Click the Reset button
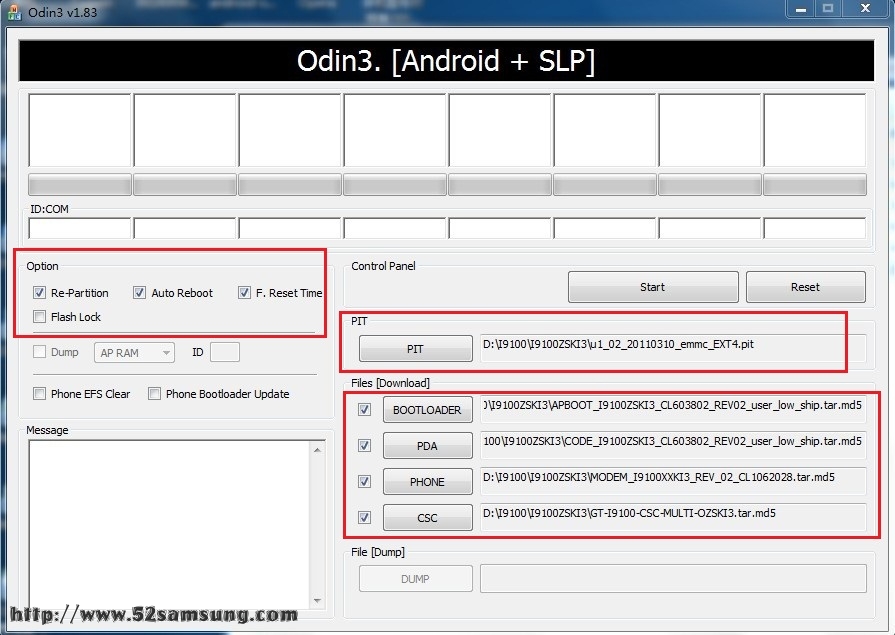The width and height of the screenshot is (895, 635). (x=805, y=287)
